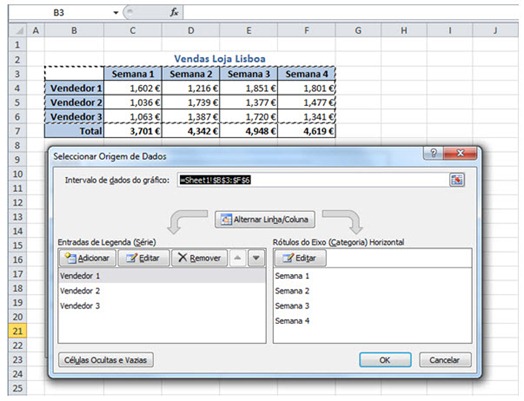This screenshot has height=401, width=524.
Task: Select Semana 4 in the axis labels list
Action: [372, 321]
